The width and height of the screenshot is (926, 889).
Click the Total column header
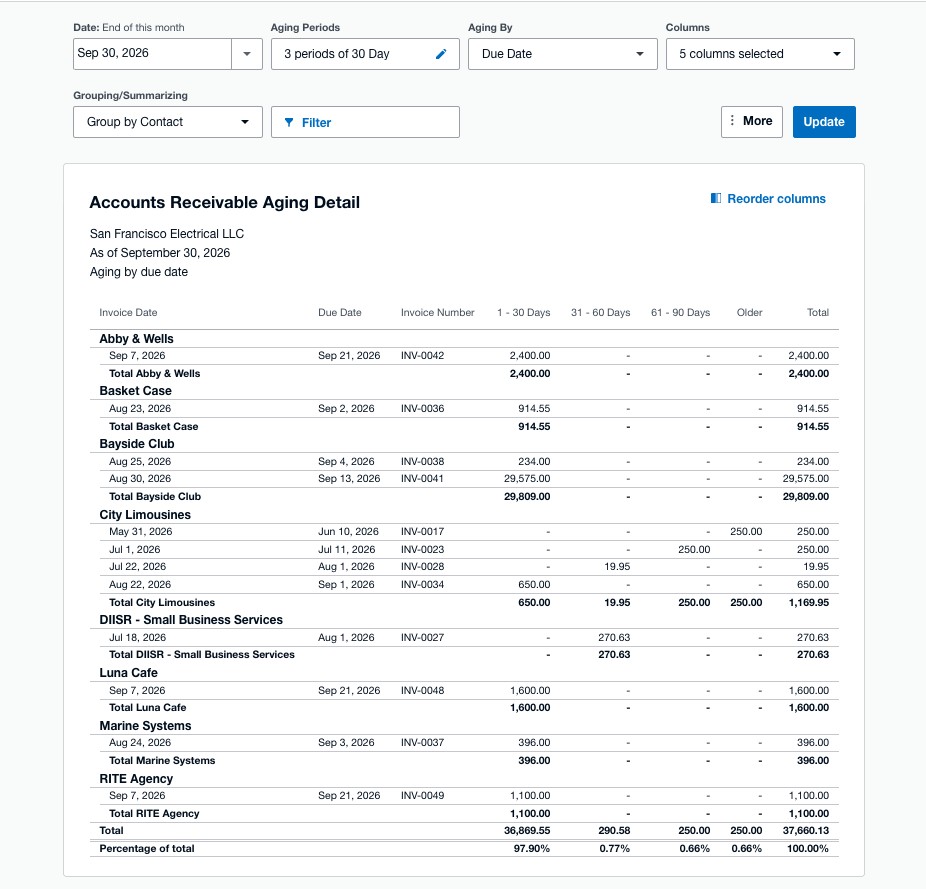coord(818,312)
